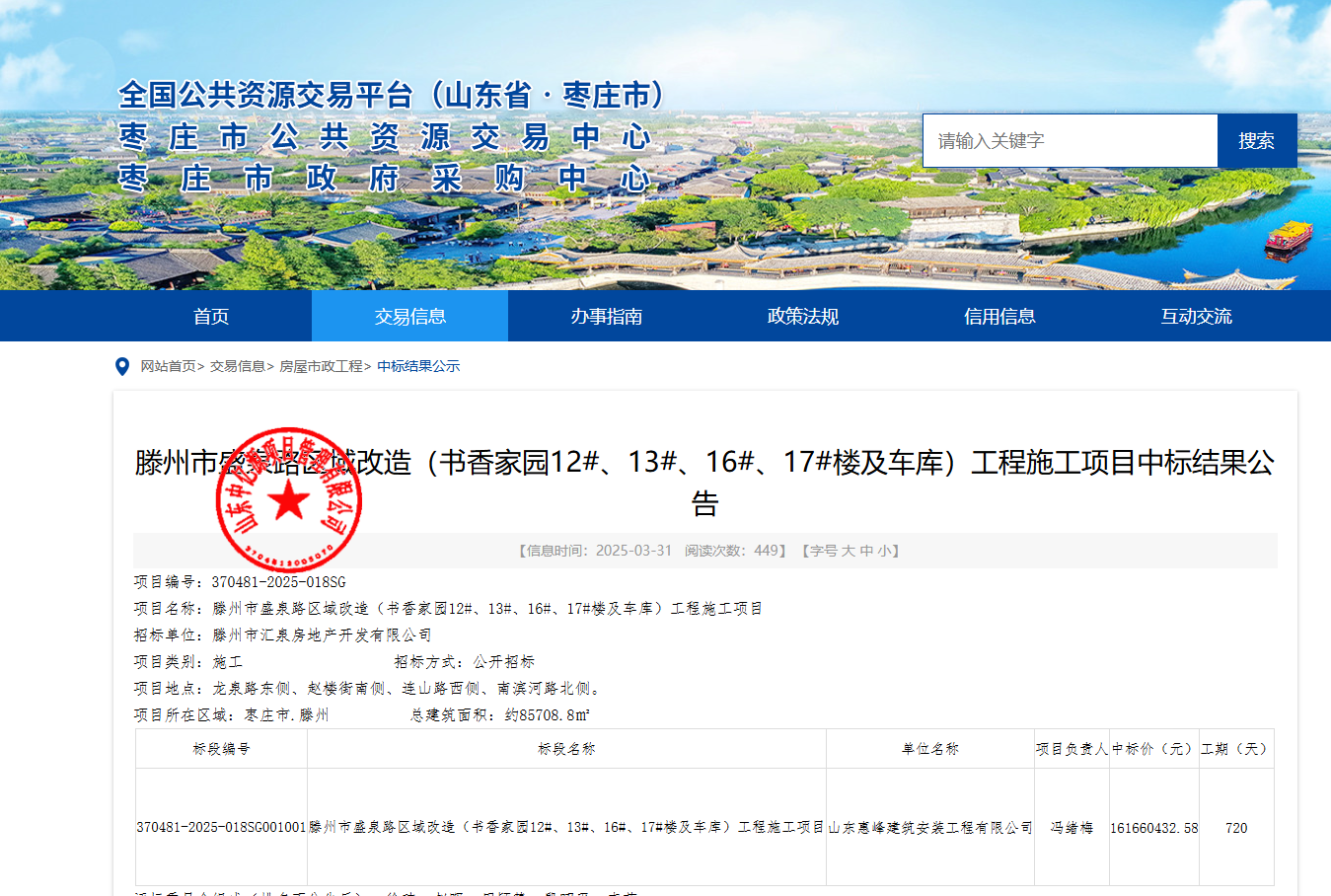This screenshot has height=896, width=1331.
Task: Click the keyword search input field
Action: 1070,140
